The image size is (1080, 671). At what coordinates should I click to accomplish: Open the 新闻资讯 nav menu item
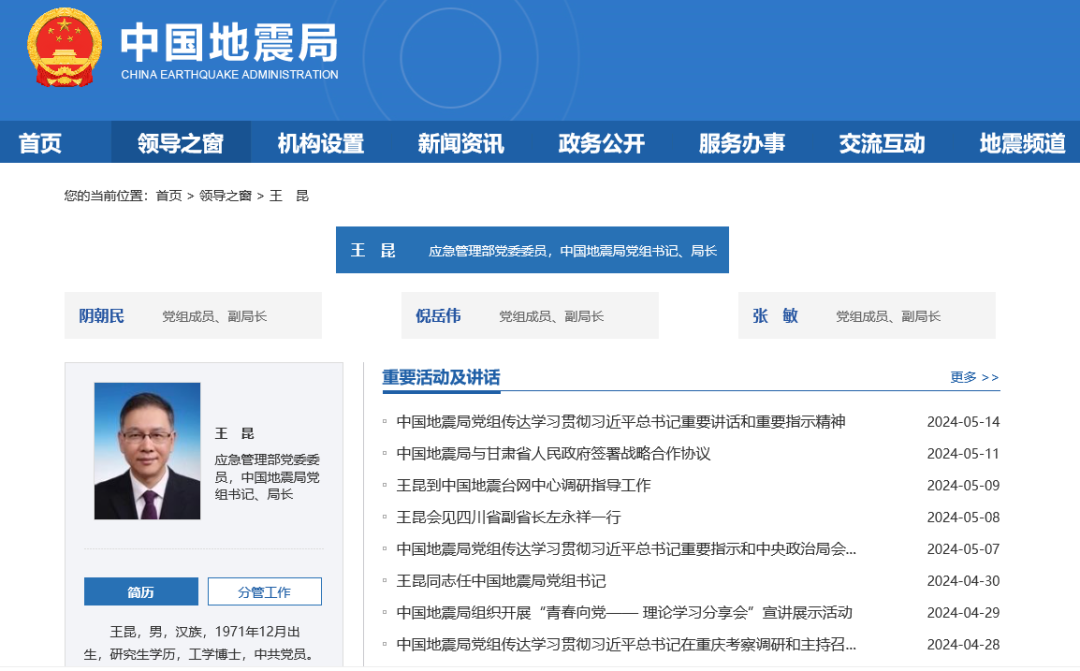461,143
